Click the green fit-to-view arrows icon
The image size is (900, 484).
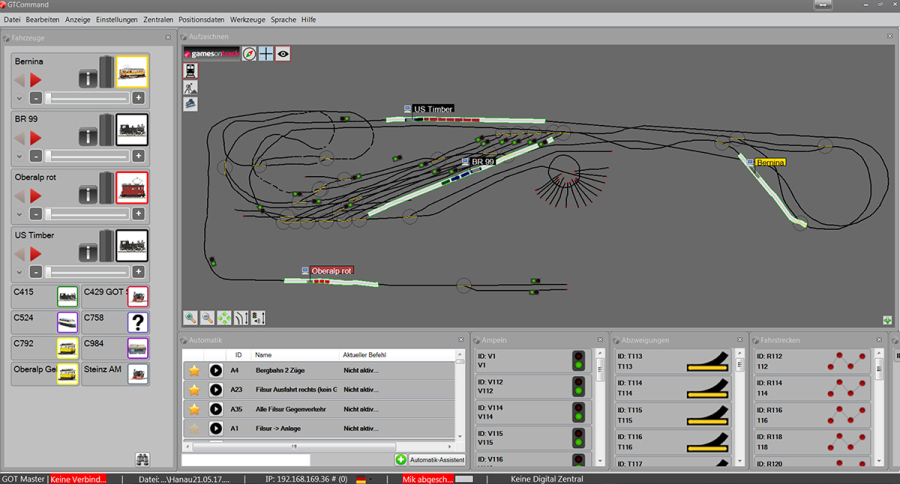[x=225, y=317]
